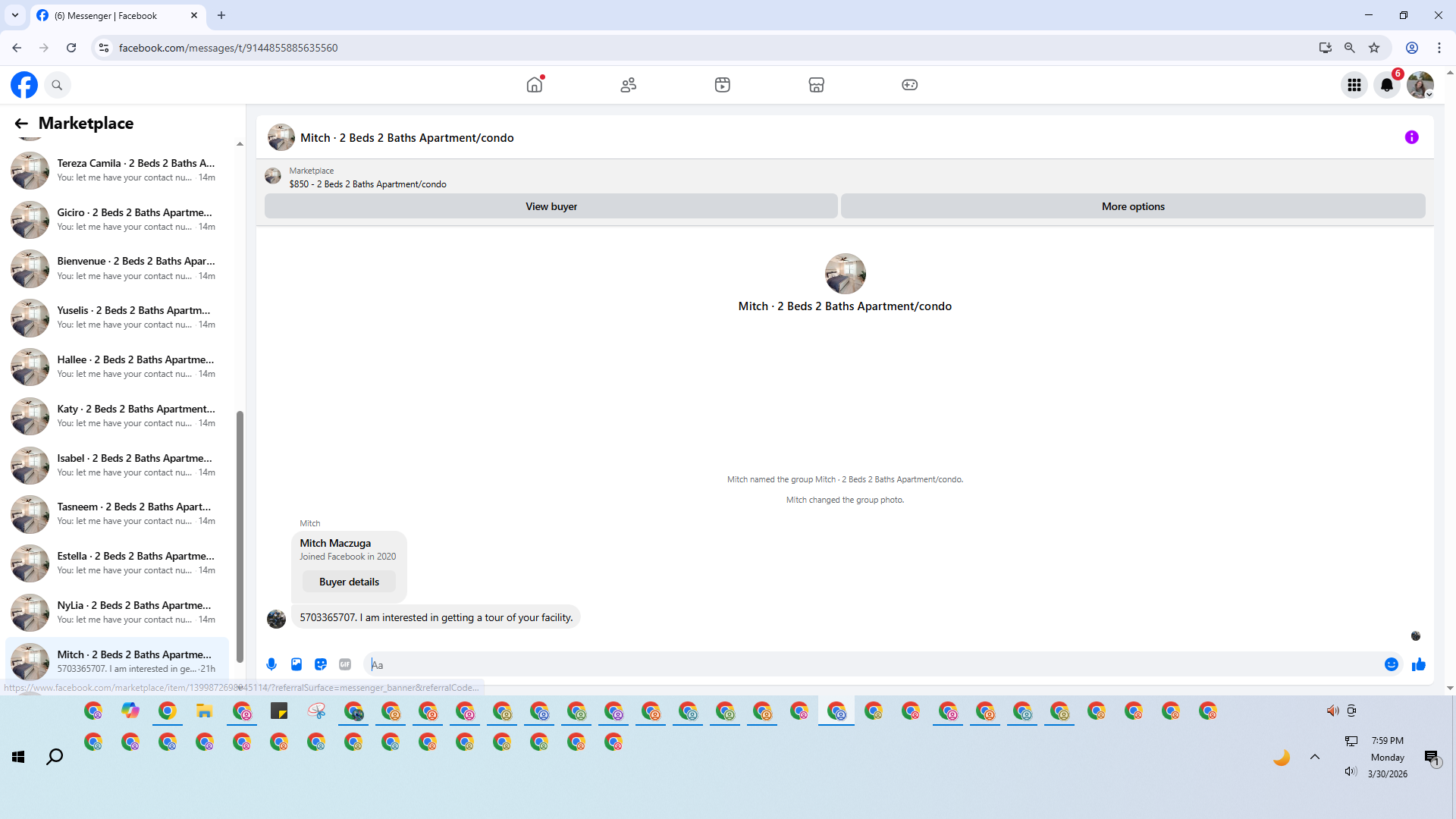Open account profile dropdown menu
This screenshot has width=1456, height=819.
point(1420,85)
